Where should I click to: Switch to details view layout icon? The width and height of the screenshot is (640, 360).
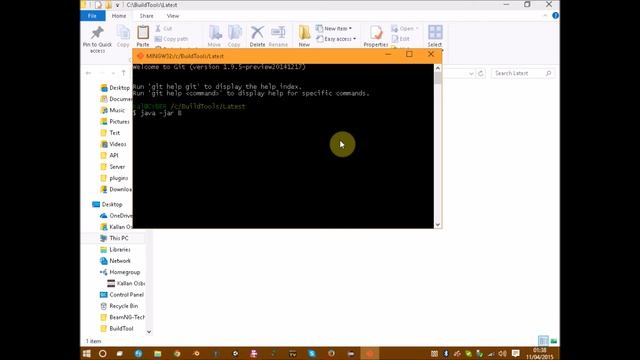[x=543, y=341]
